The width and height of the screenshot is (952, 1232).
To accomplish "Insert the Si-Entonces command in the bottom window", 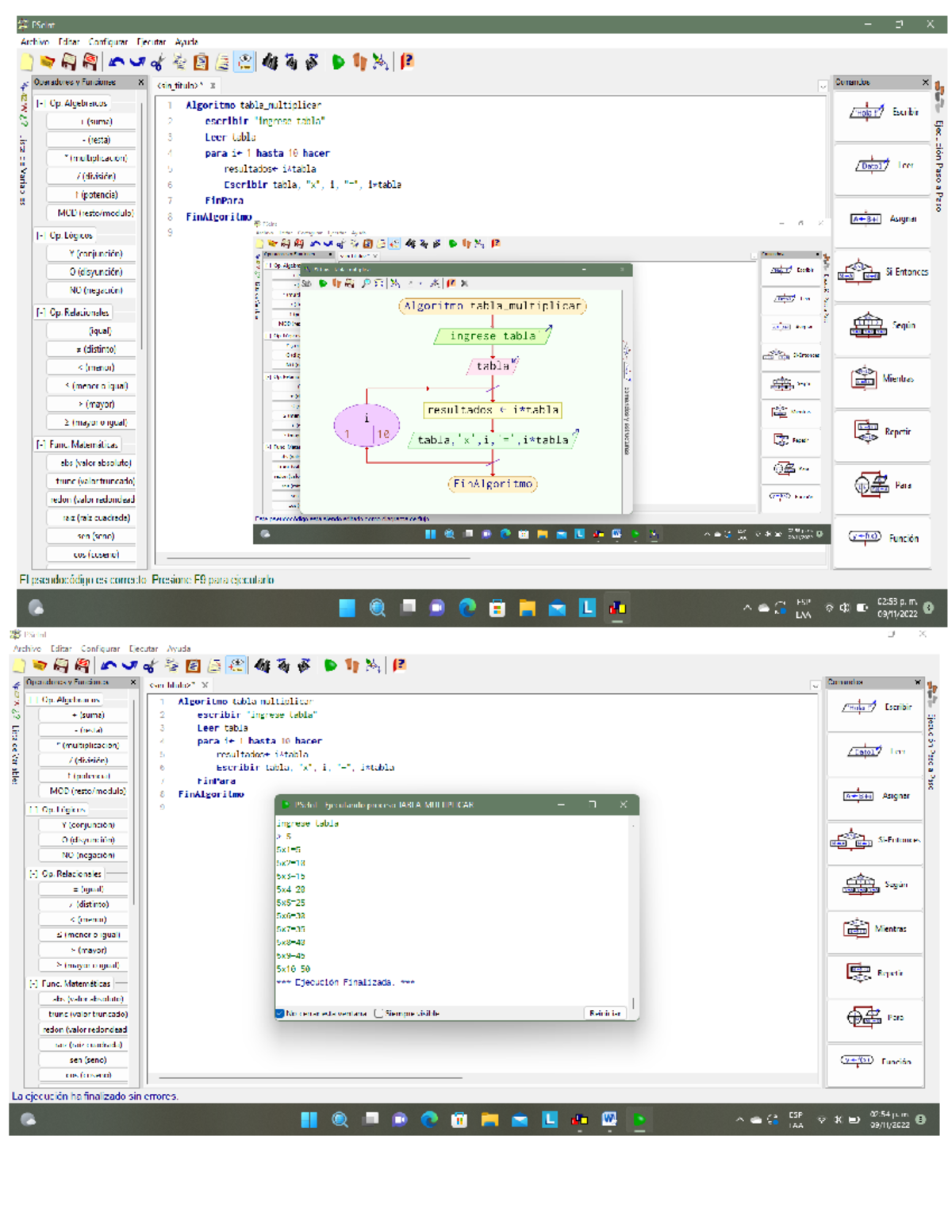I will (x=875, y=839).
